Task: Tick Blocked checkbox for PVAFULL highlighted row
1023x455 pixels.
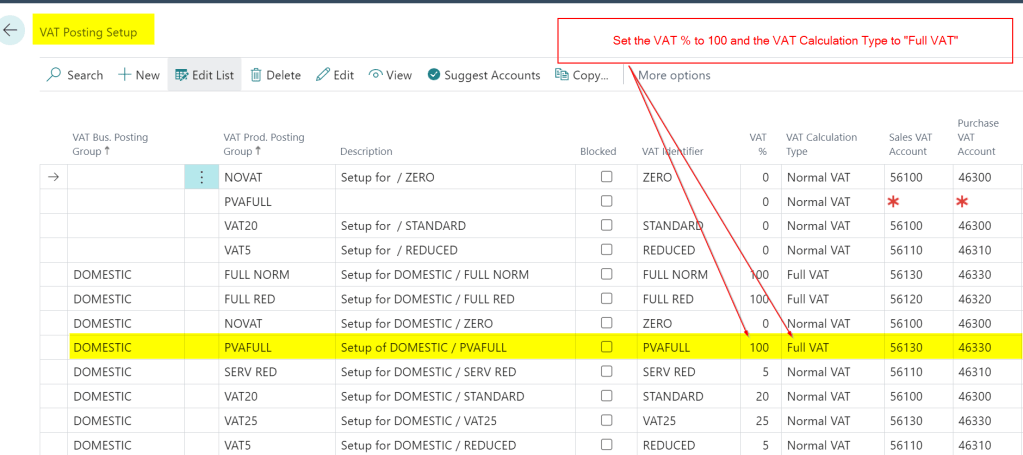Action: click(606, 347)
